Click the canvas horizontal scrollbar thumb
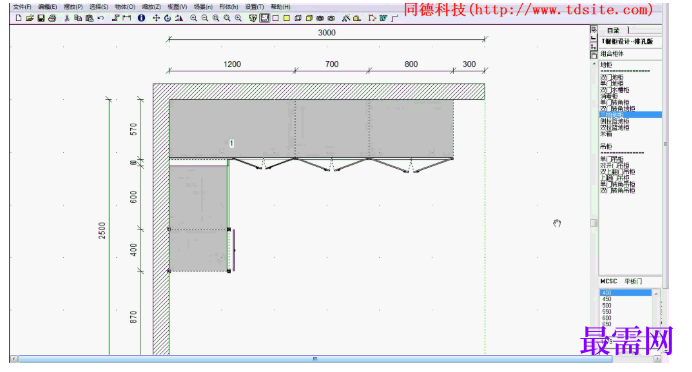Image resolution: width=692 pixels, height=372 pixels. [315, 359]
